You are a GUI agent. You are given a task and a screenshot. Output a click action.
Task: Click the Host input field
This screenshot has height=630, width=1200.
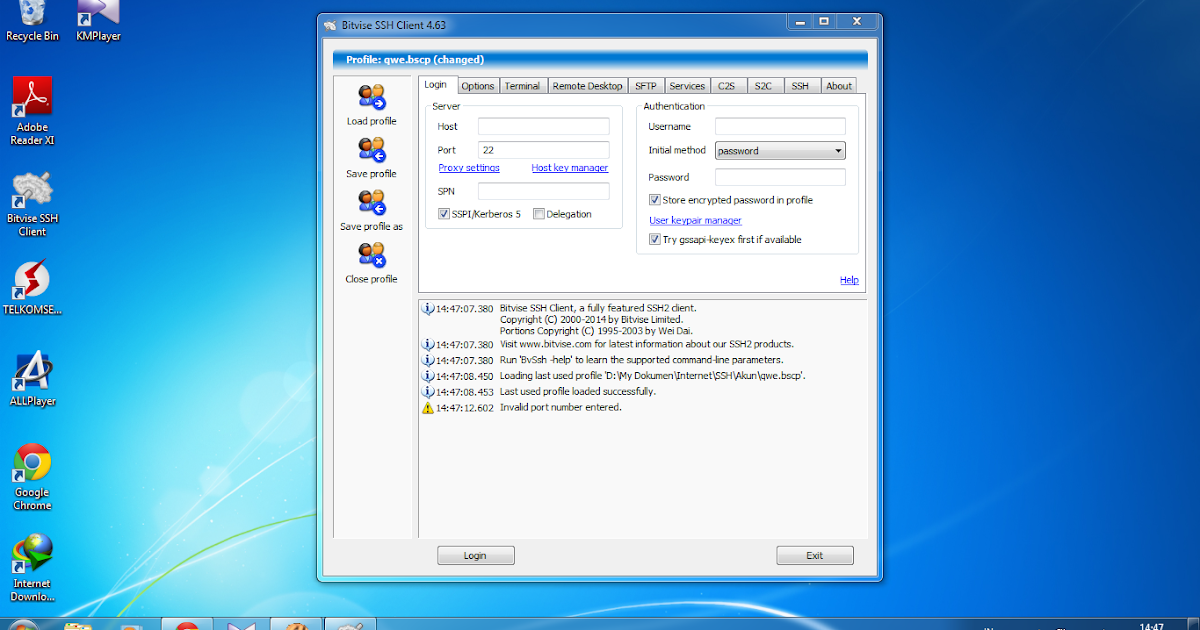click(x=544, y=126)
